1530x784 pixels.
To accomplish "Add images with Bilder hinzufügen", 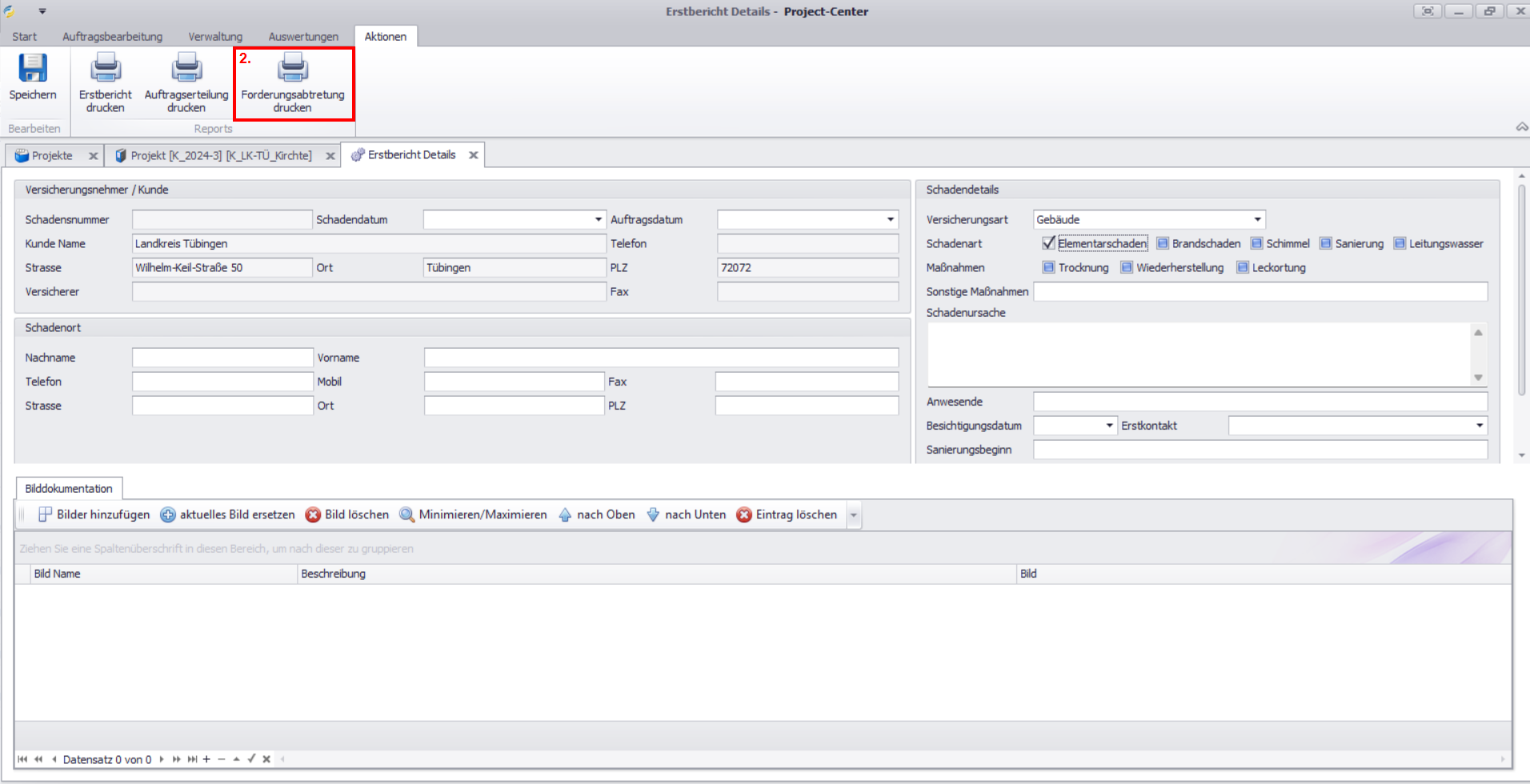I will click(x=94, y=514).
